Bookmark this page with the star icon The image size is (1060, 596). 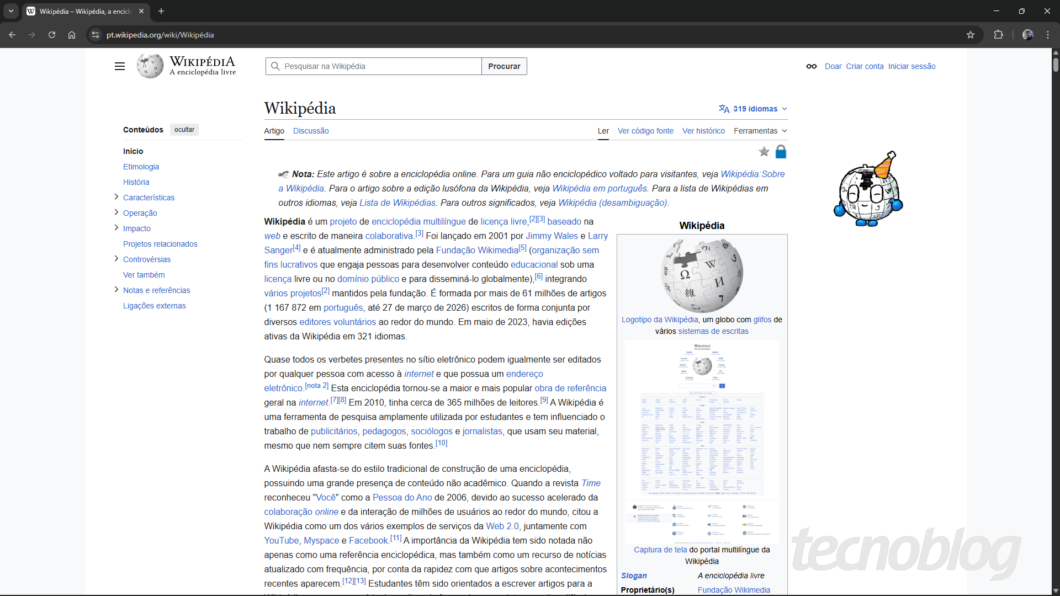tap(970, 33)
